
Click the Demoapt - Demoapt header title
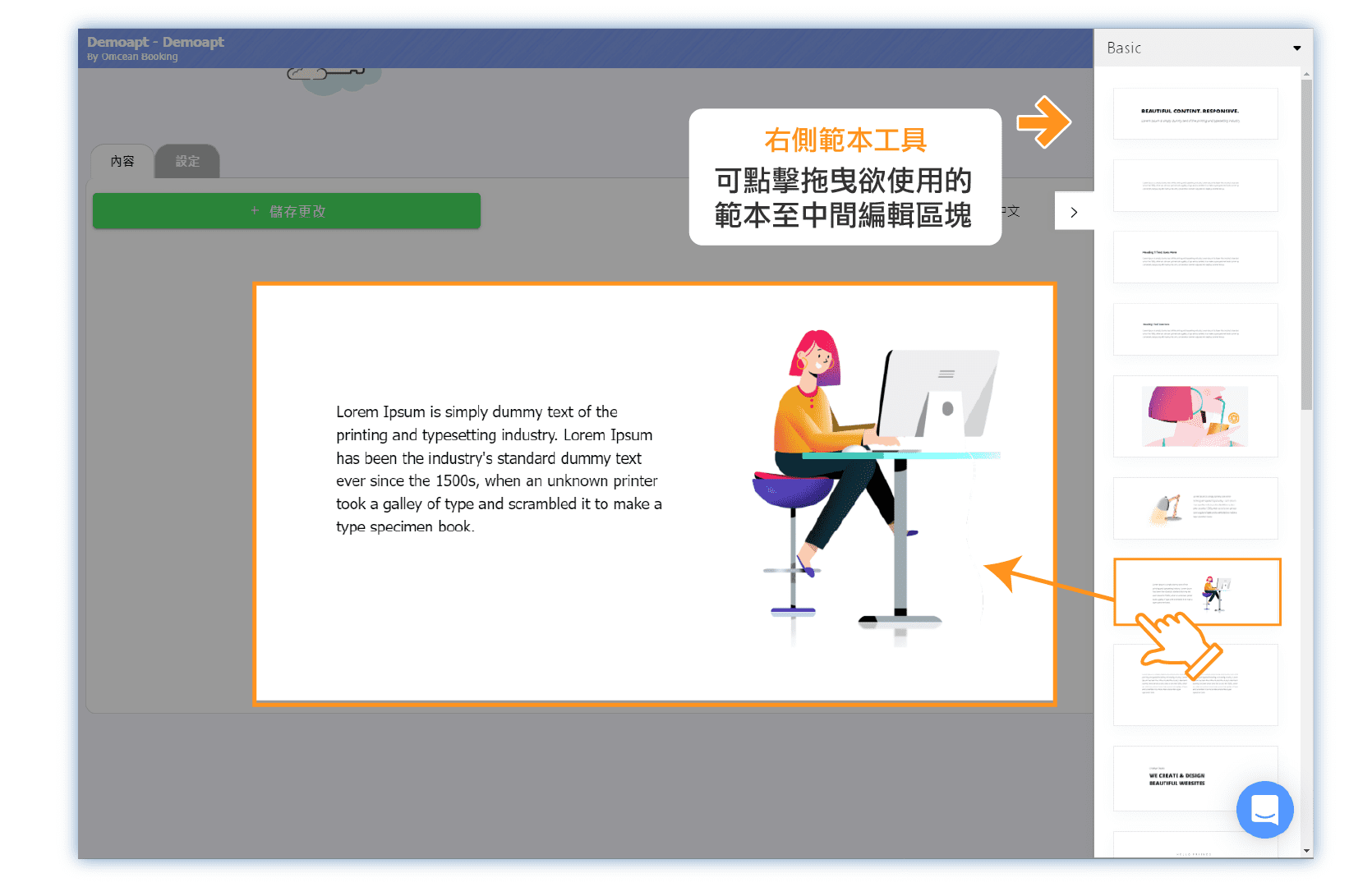(x=155, y=42)
